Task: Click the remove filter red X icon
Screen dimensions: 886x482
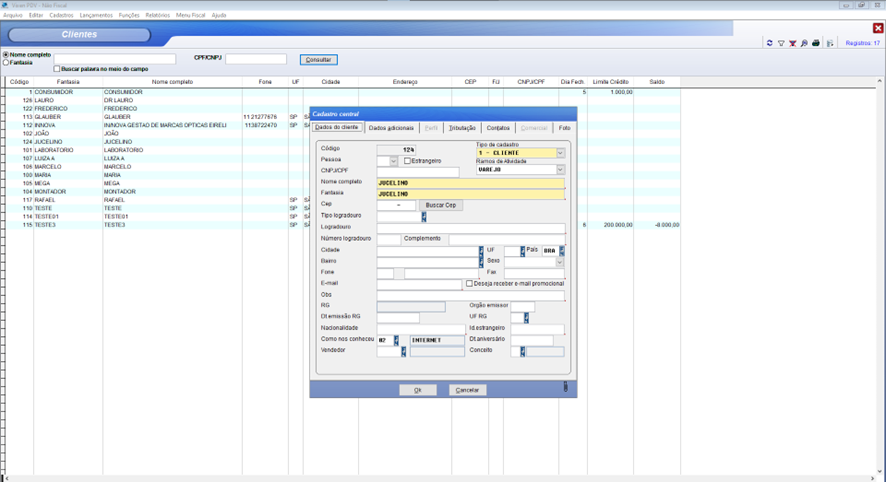Action: (x=793, y=43)
